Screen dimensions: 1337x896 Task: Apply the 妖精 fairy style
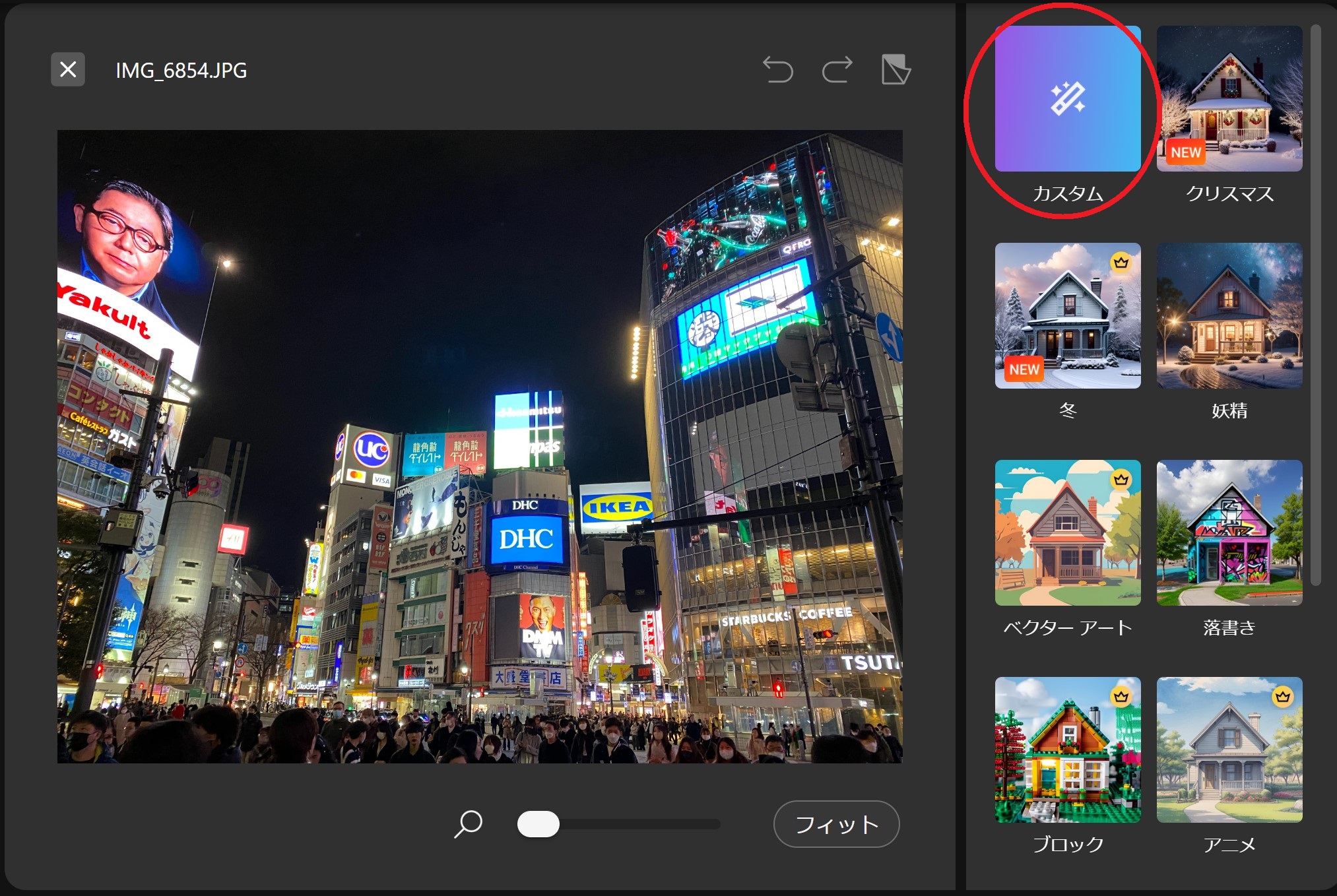tap(1229, 315)
